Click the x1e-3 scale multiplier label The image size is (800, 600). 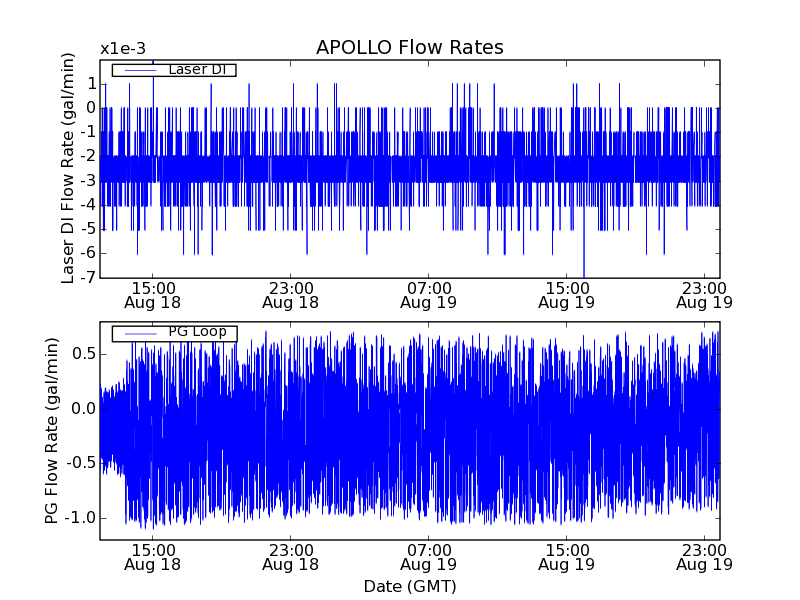click(123, 49)
